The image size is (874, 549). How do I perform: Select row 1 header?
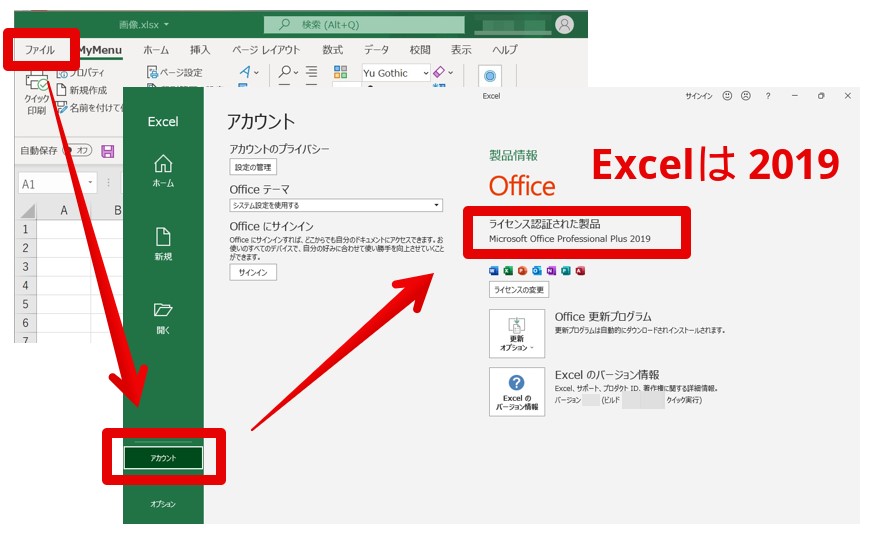pyautogui.click(x=25, y=229)
